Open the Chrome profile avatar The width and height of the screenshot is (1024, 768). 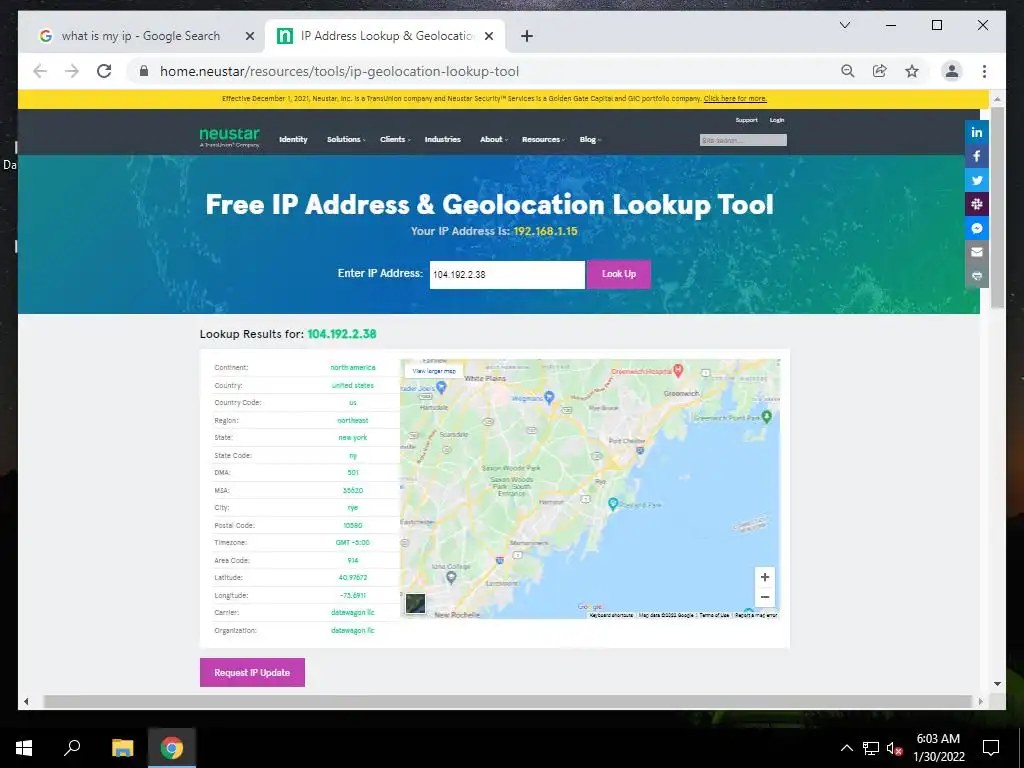click(x=952, y=71)
